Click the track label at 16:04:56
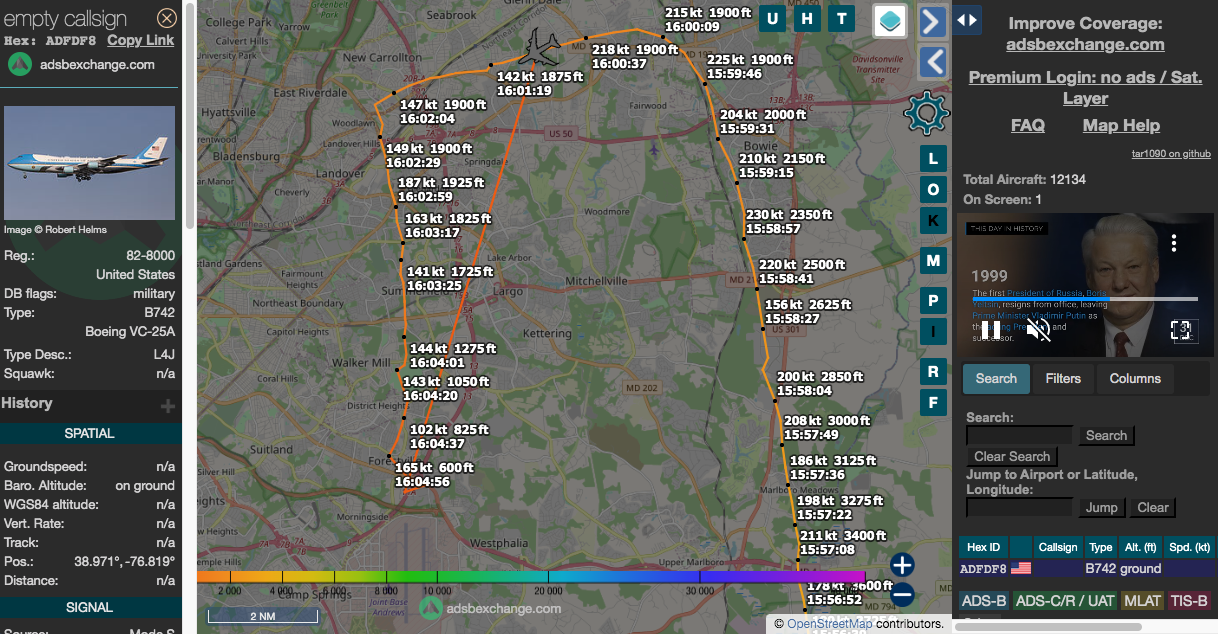 pos(435,474)
